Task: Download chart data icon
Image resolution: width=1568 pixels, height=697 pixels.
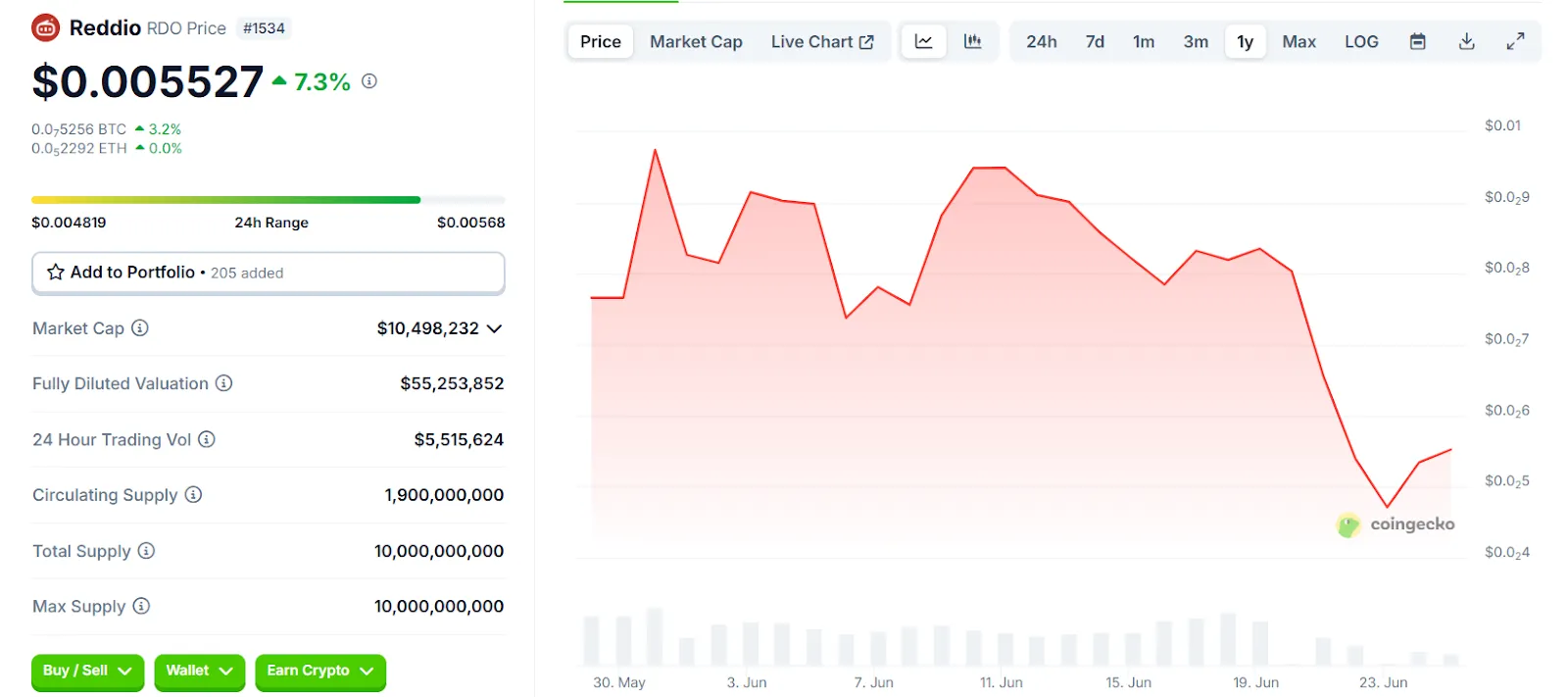Action: click(1466, 41)
